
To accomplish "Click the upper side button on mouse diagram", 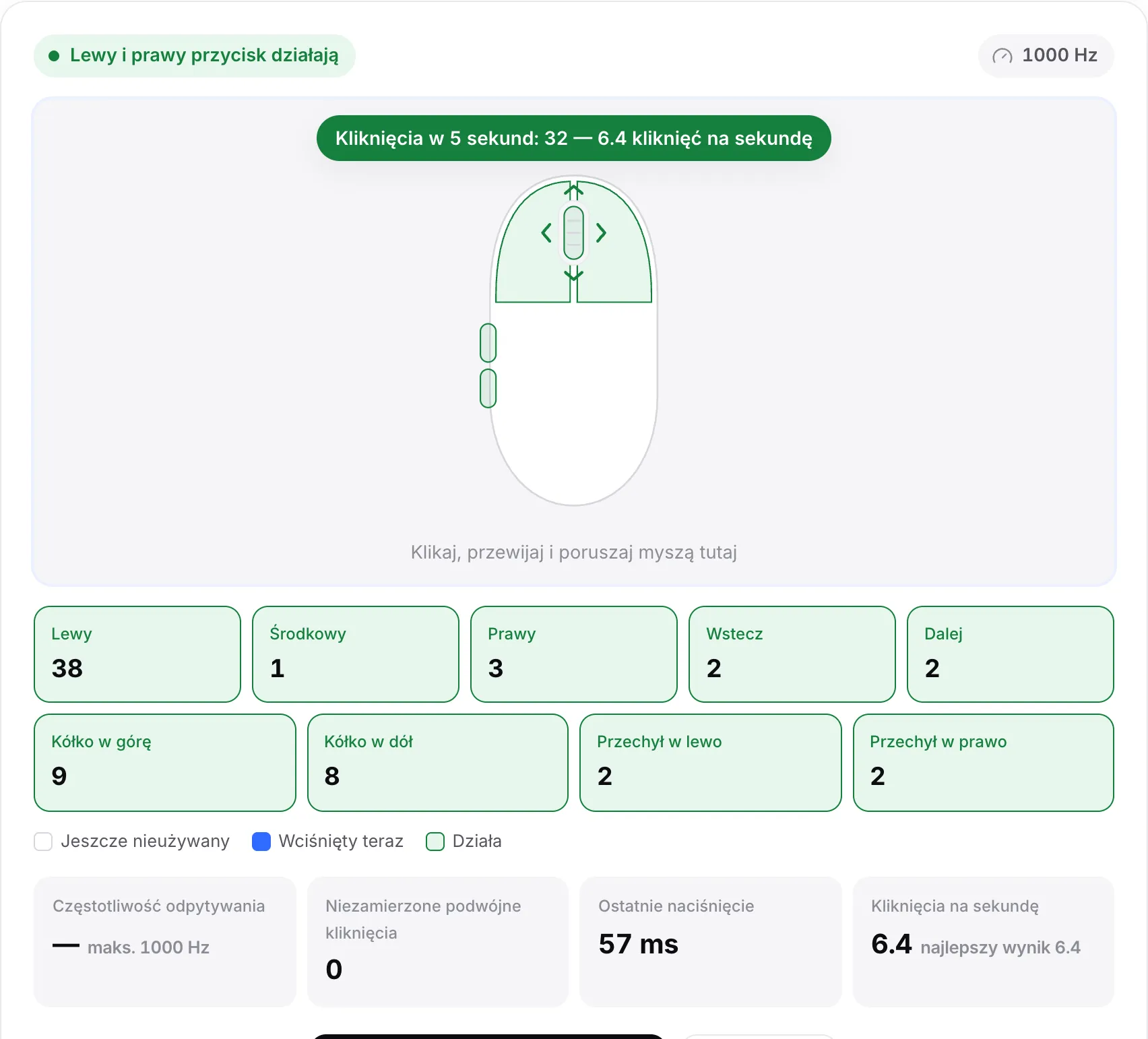I will click(x=488, y=343).
